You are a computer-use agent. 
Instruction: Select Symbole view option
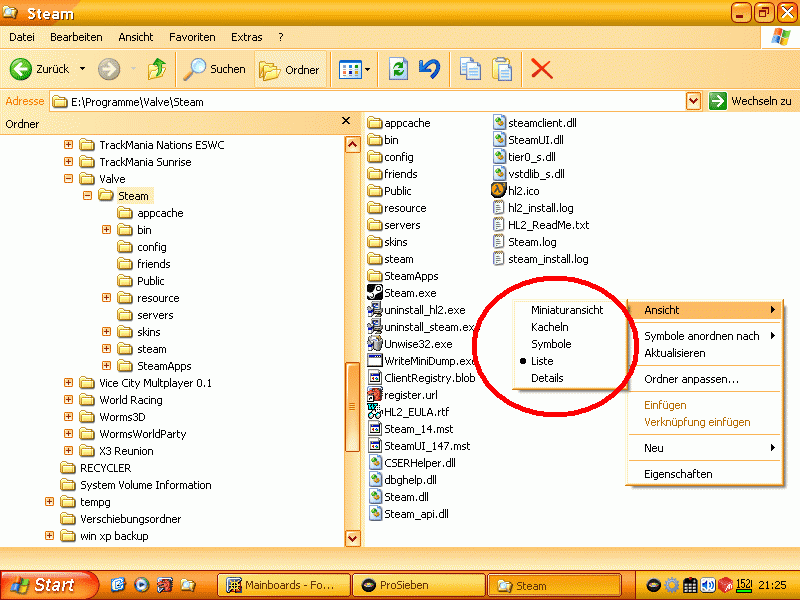551,344
